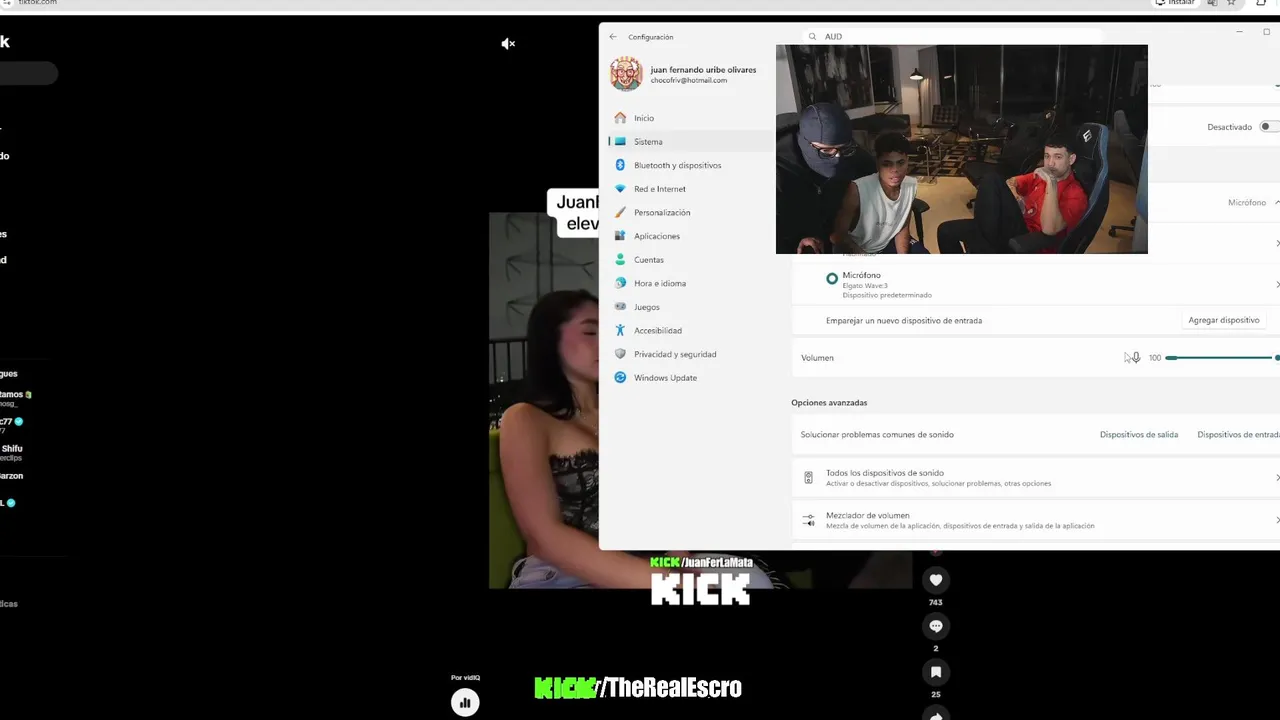
Task: Open TikTok comments bubble icon
Action: [x=936, y=626]
